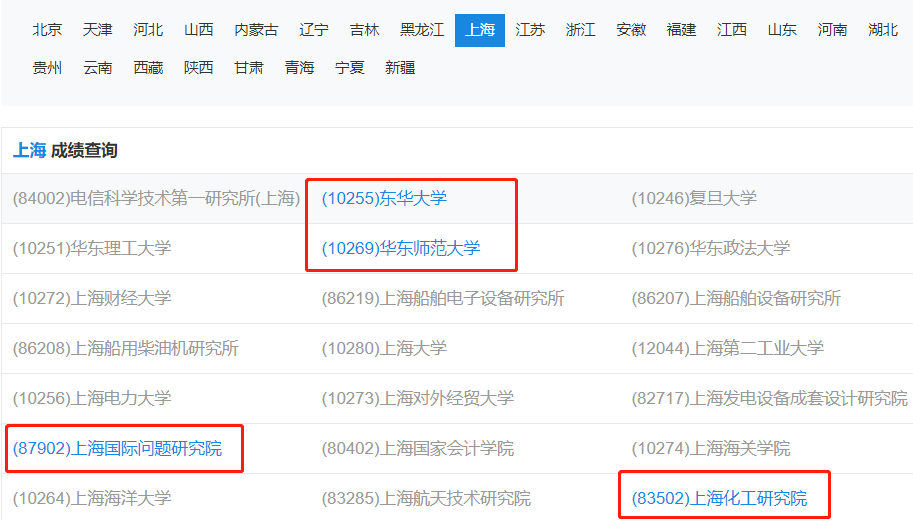
Task: Select the 湖北 province tab
Action: (883, 30)
